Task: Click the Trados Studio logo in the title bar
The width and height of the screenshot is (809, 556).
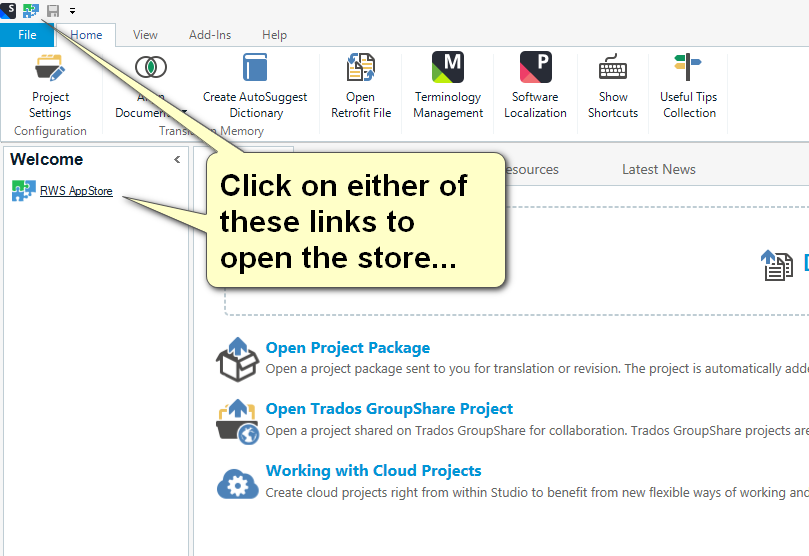Action: click(x=8, y=10)
